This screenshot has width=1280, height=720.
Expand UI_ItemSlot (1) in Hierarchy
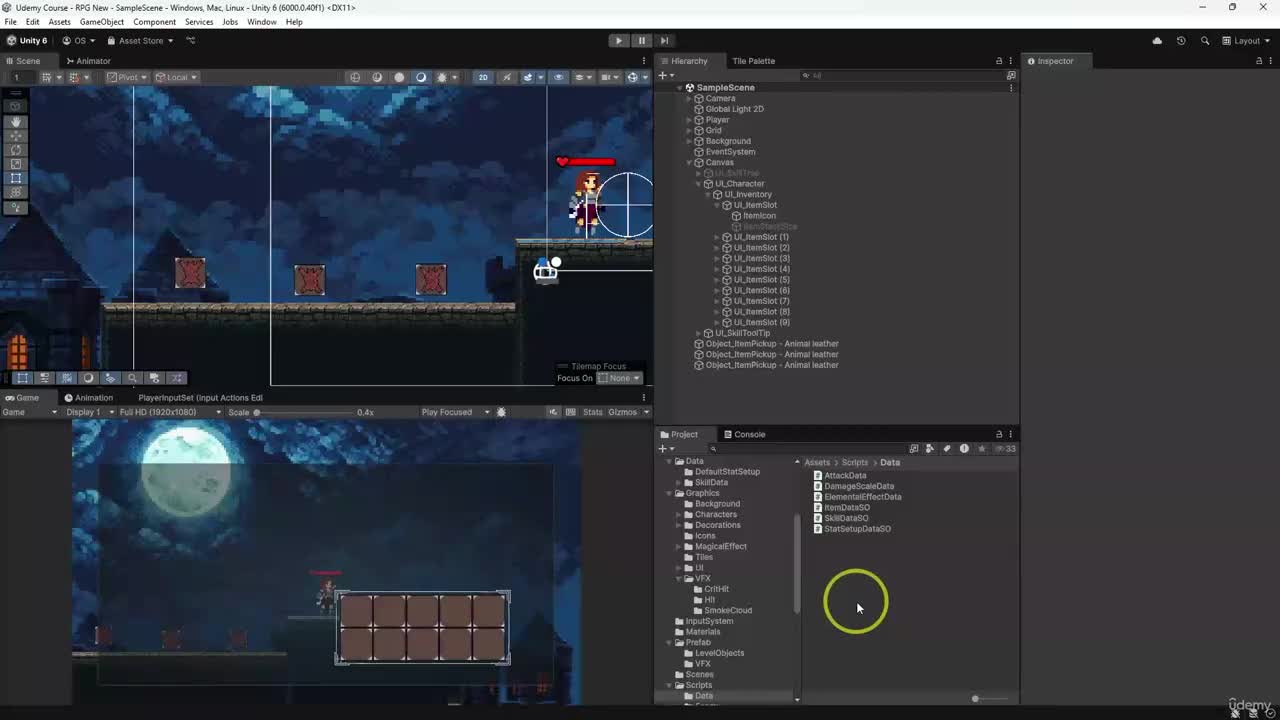tap(718, 237)
